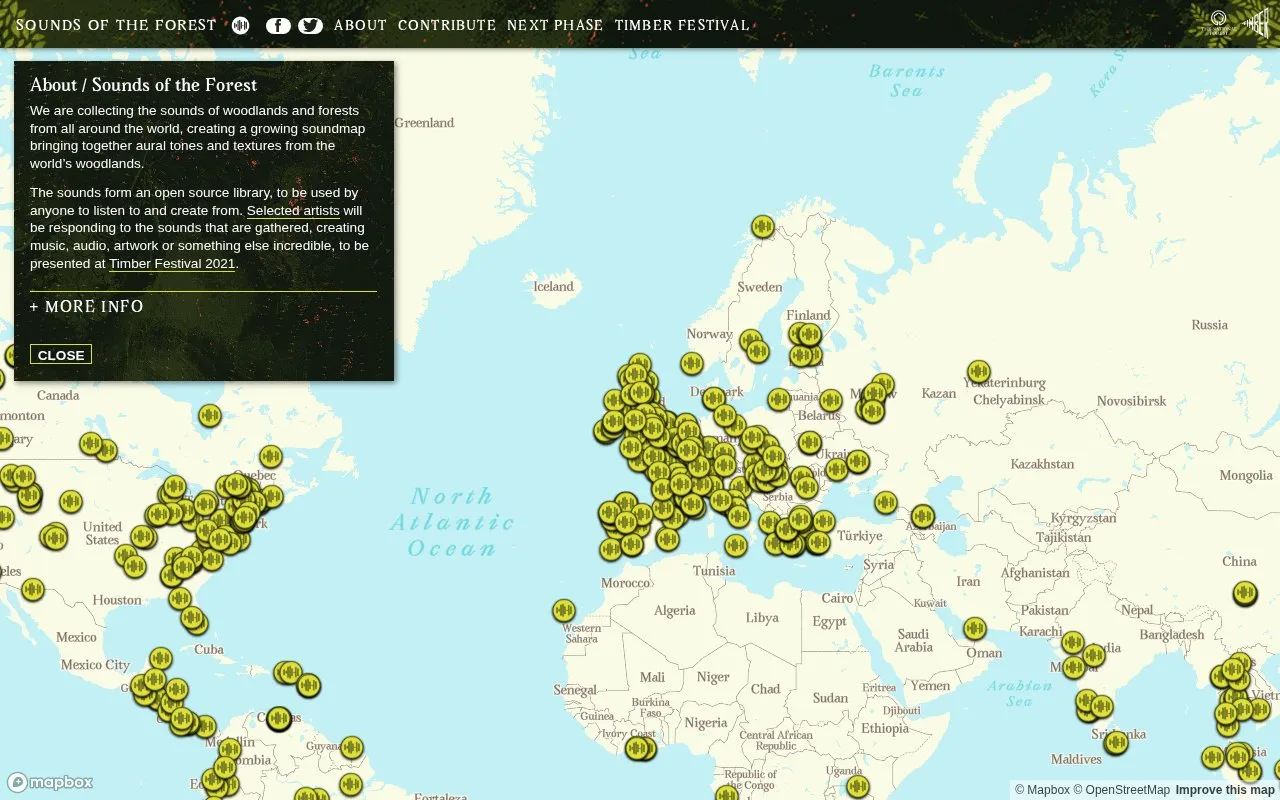Screen dimensions: 1280x800
Task: Click The National Forest logo in header
Action: tap(1218, 23)
